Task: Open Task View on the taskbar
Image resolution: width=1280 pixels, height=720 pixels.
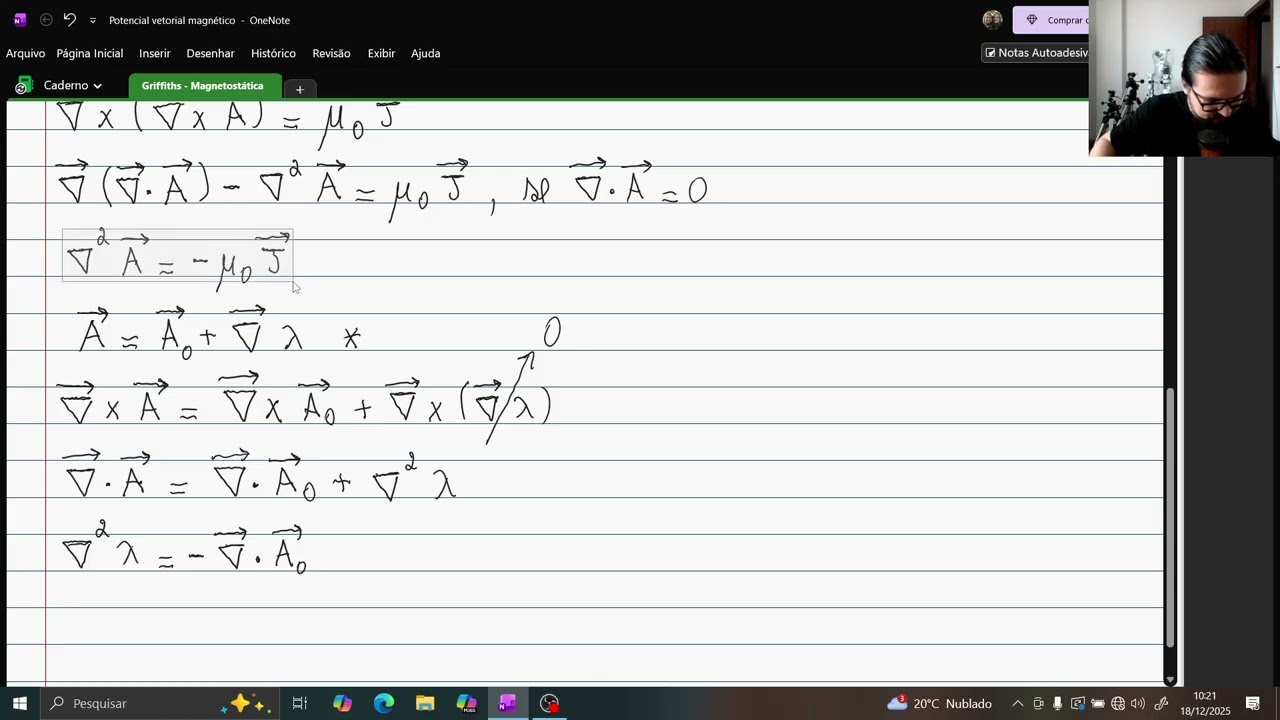Action: pos(299,703)
